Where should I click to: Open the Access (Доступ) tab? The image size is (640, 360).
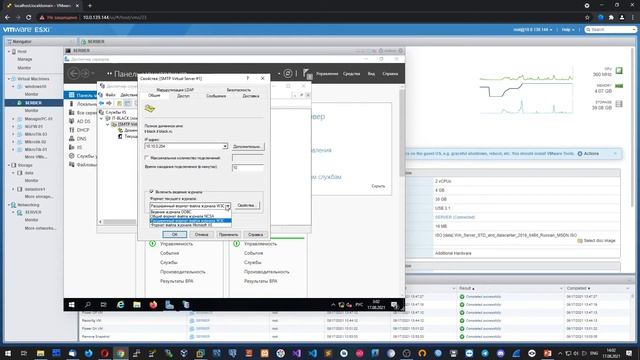coord(183,96)
